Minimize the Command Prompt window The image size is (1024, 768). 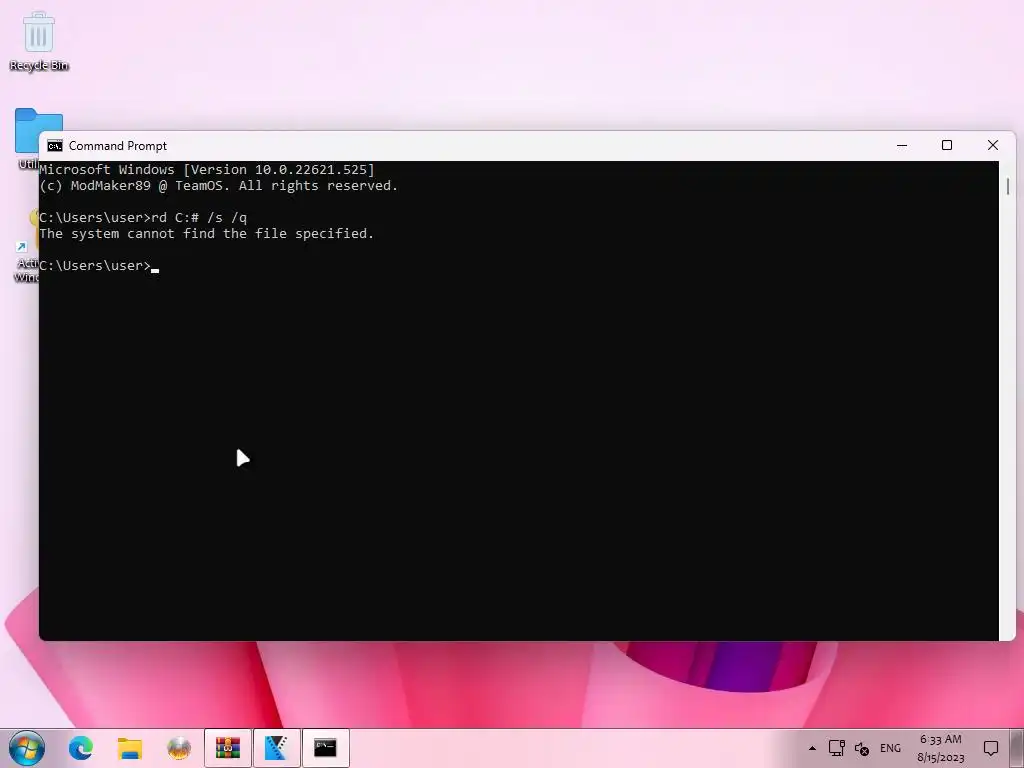pos(902,146)
